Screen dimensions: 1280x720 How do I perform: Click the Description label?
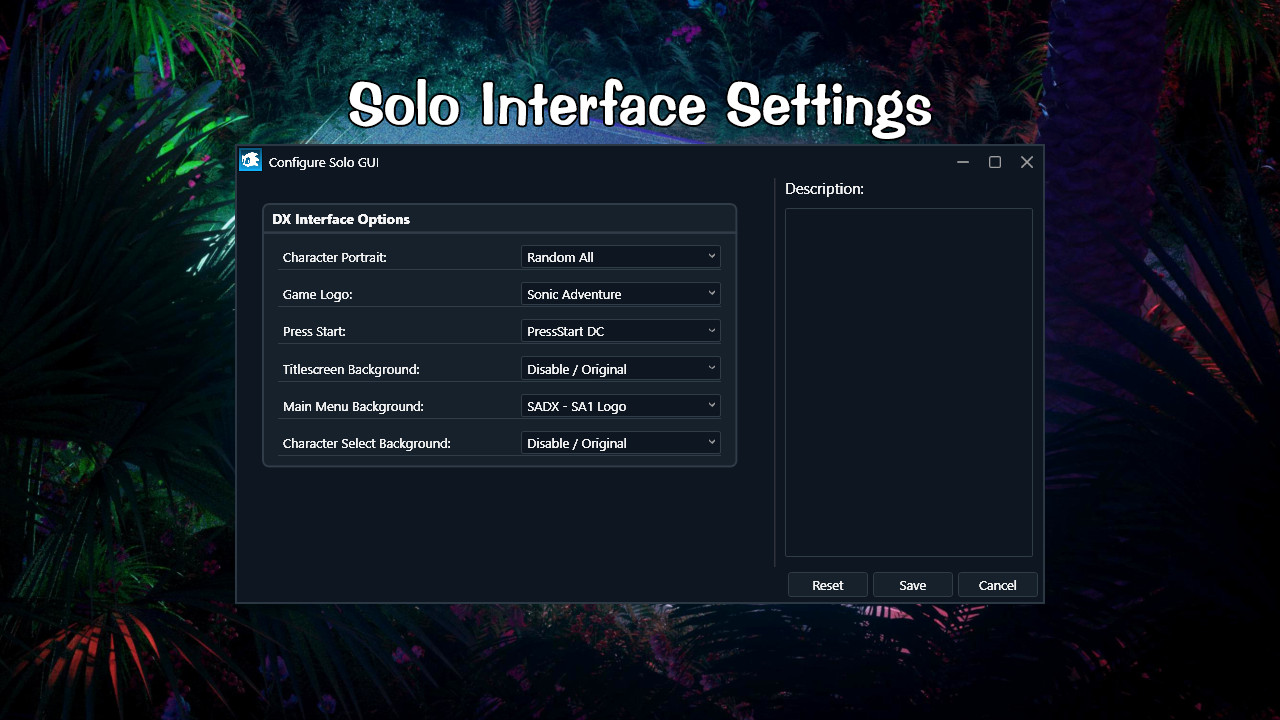(824, 188)
